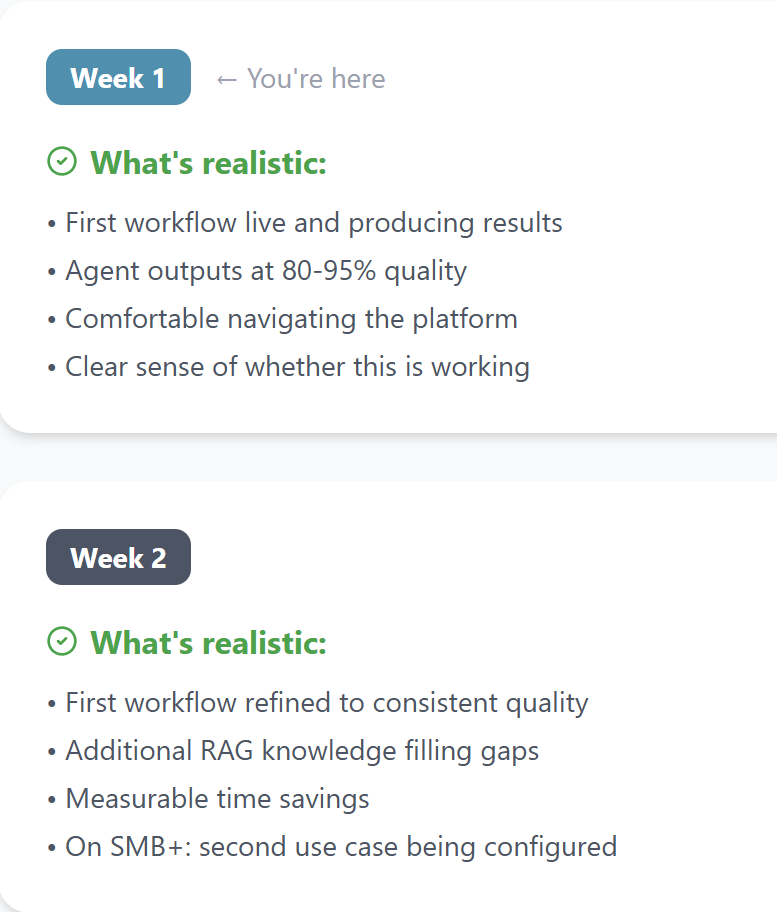Click "Agent outputs at 80-95% quality" line
The width and height of the screenshot is (777, 912).
tap(266, 270)
